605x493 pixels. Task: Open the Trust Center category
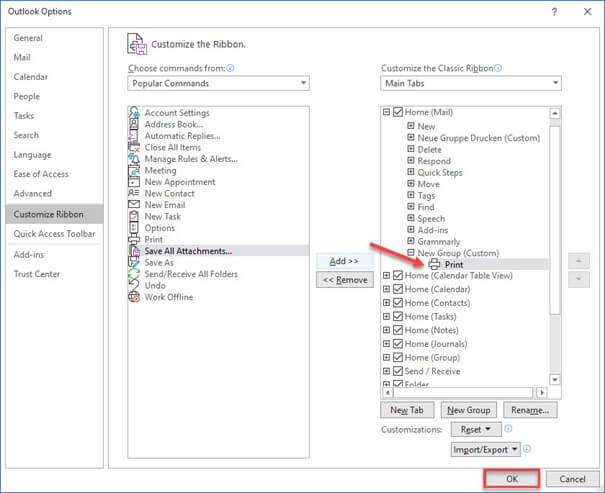click(37, 274)
